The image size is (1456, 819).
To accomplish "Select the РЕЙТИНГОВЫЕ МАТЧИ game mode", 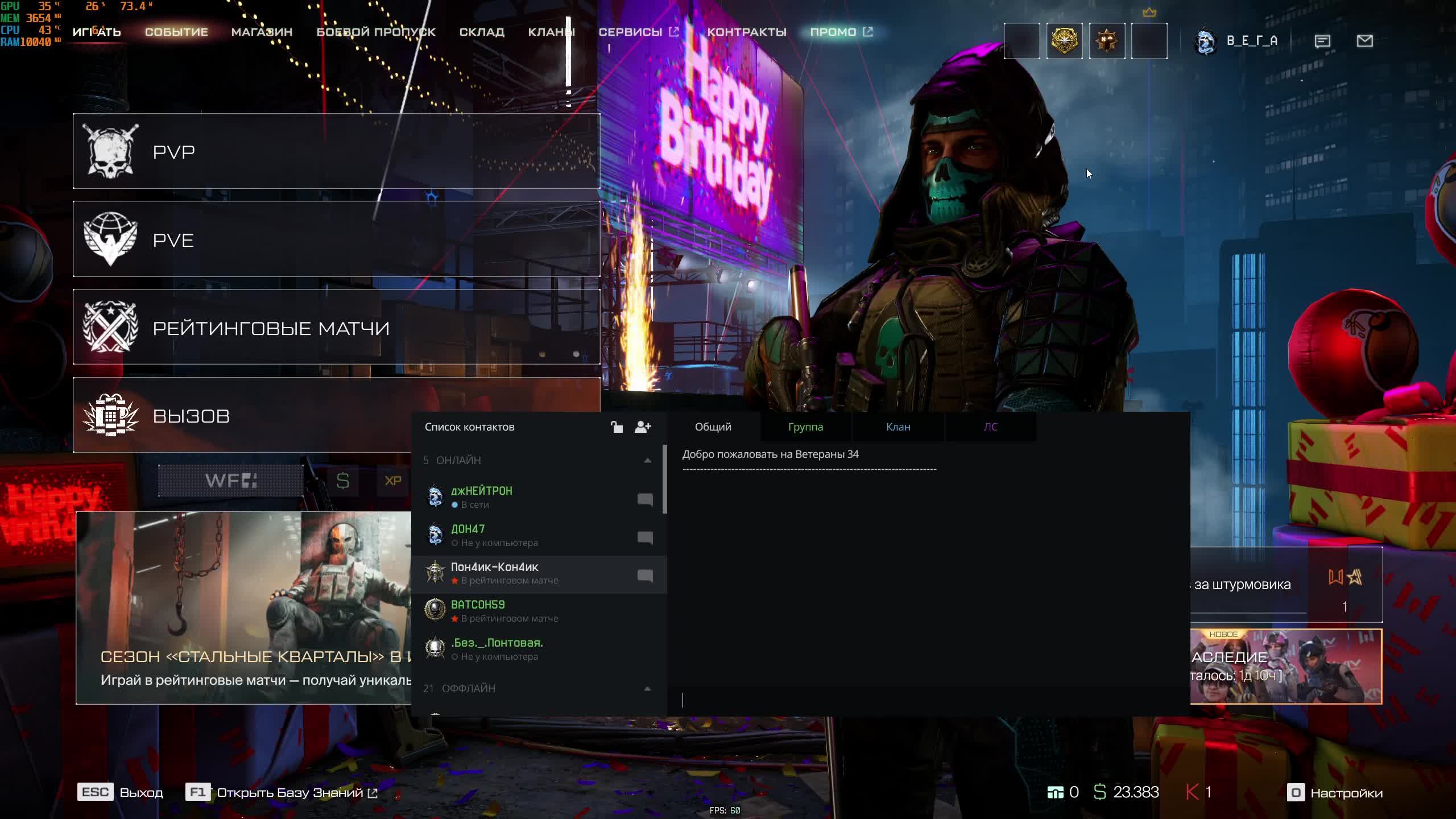I will (x=336, y=328).
